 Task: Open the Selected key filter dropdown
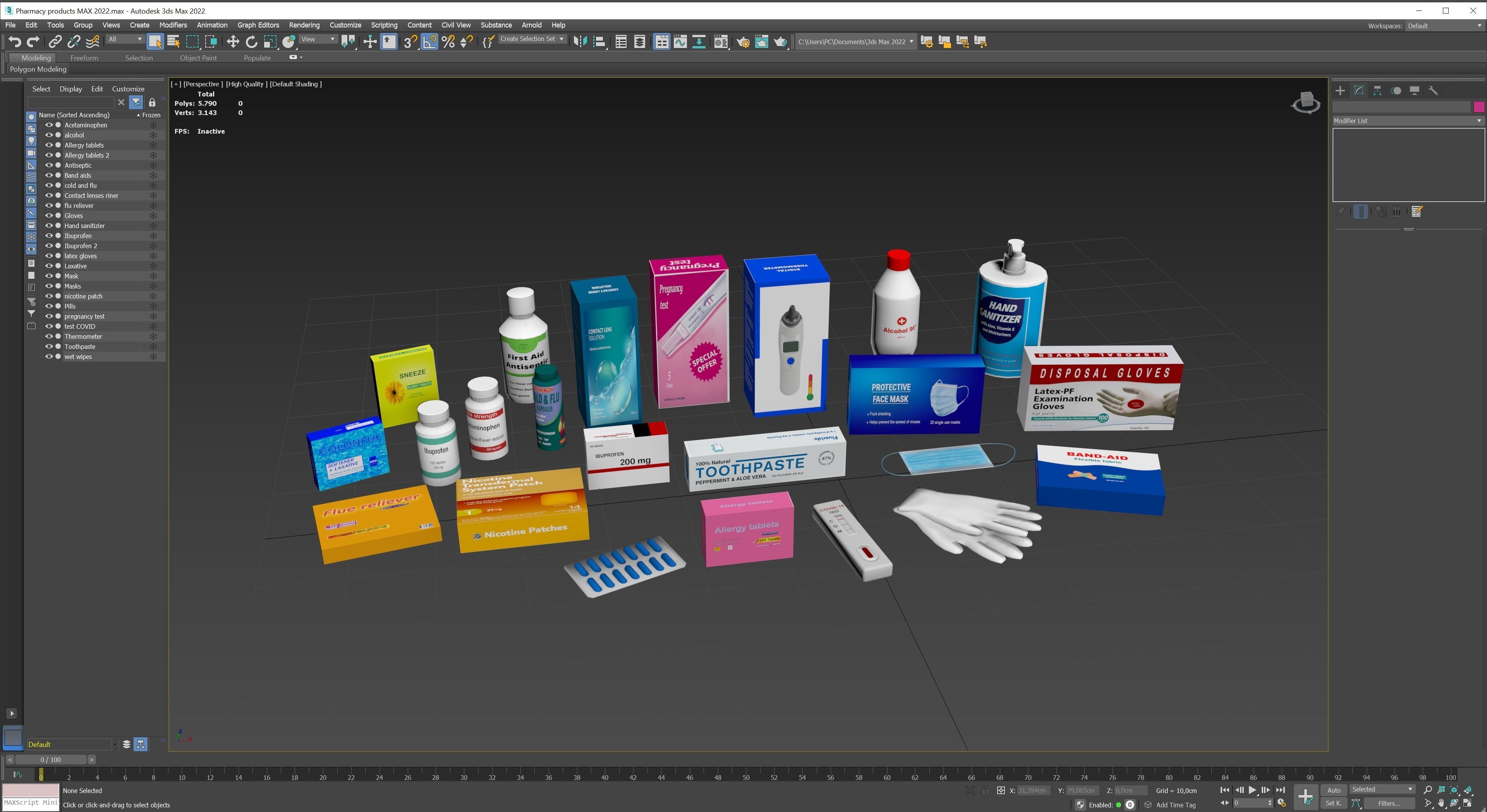[1382, 790]
